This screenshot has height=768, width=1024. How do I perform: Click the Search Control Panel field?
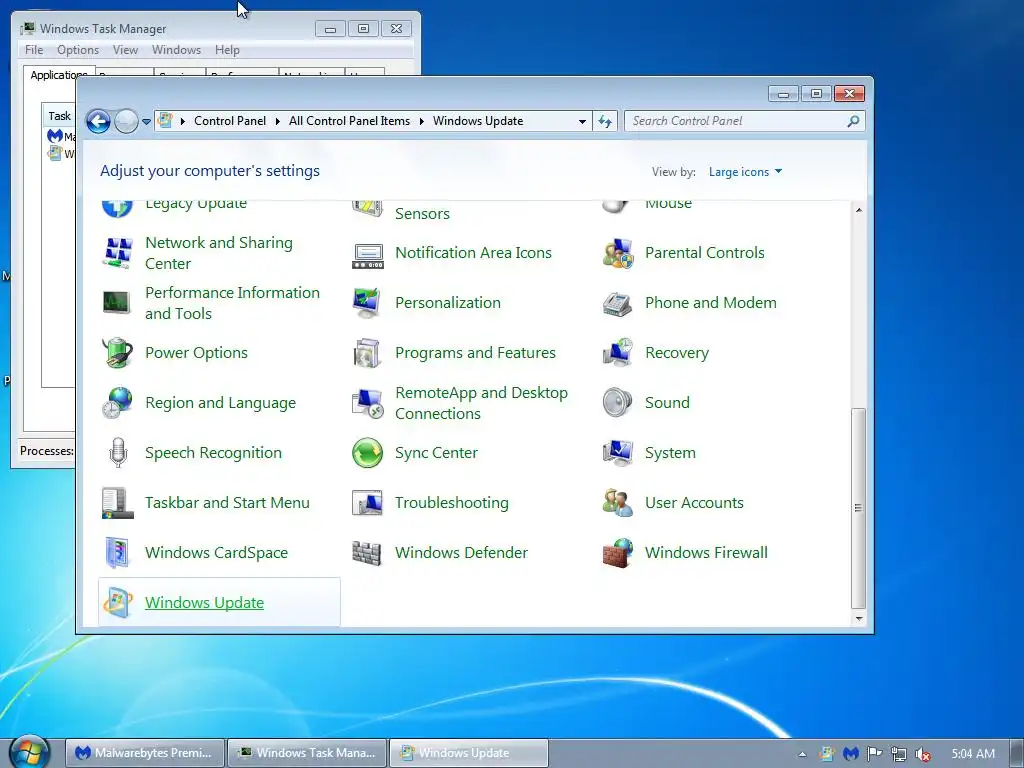735,121
